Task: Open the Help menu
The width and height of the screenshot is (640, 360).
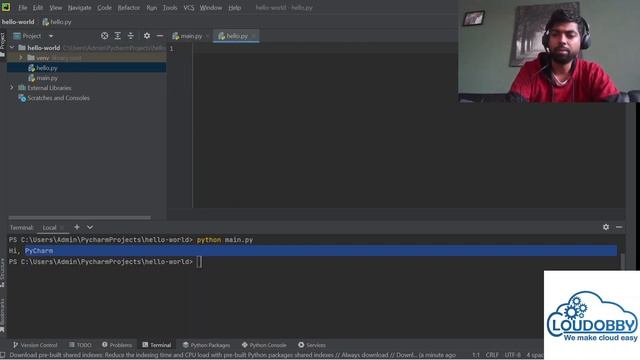Action: [235, 8]
